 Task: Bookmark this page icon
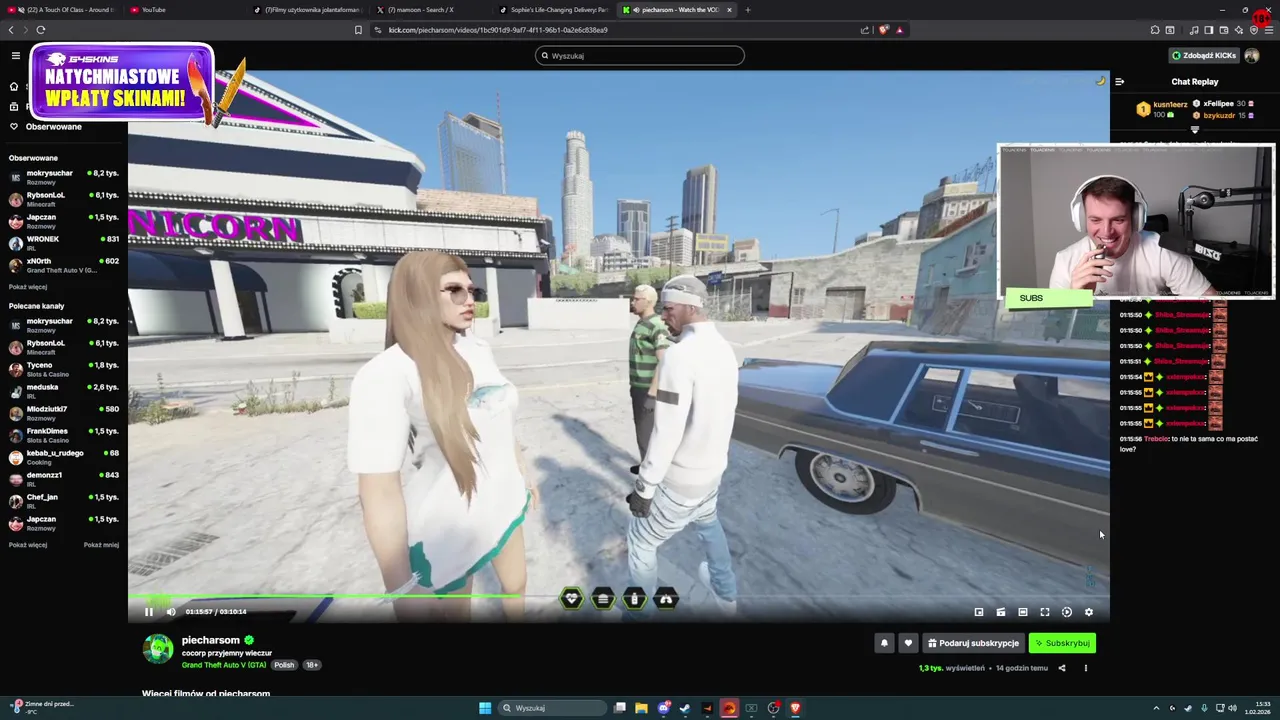[358, 30]
